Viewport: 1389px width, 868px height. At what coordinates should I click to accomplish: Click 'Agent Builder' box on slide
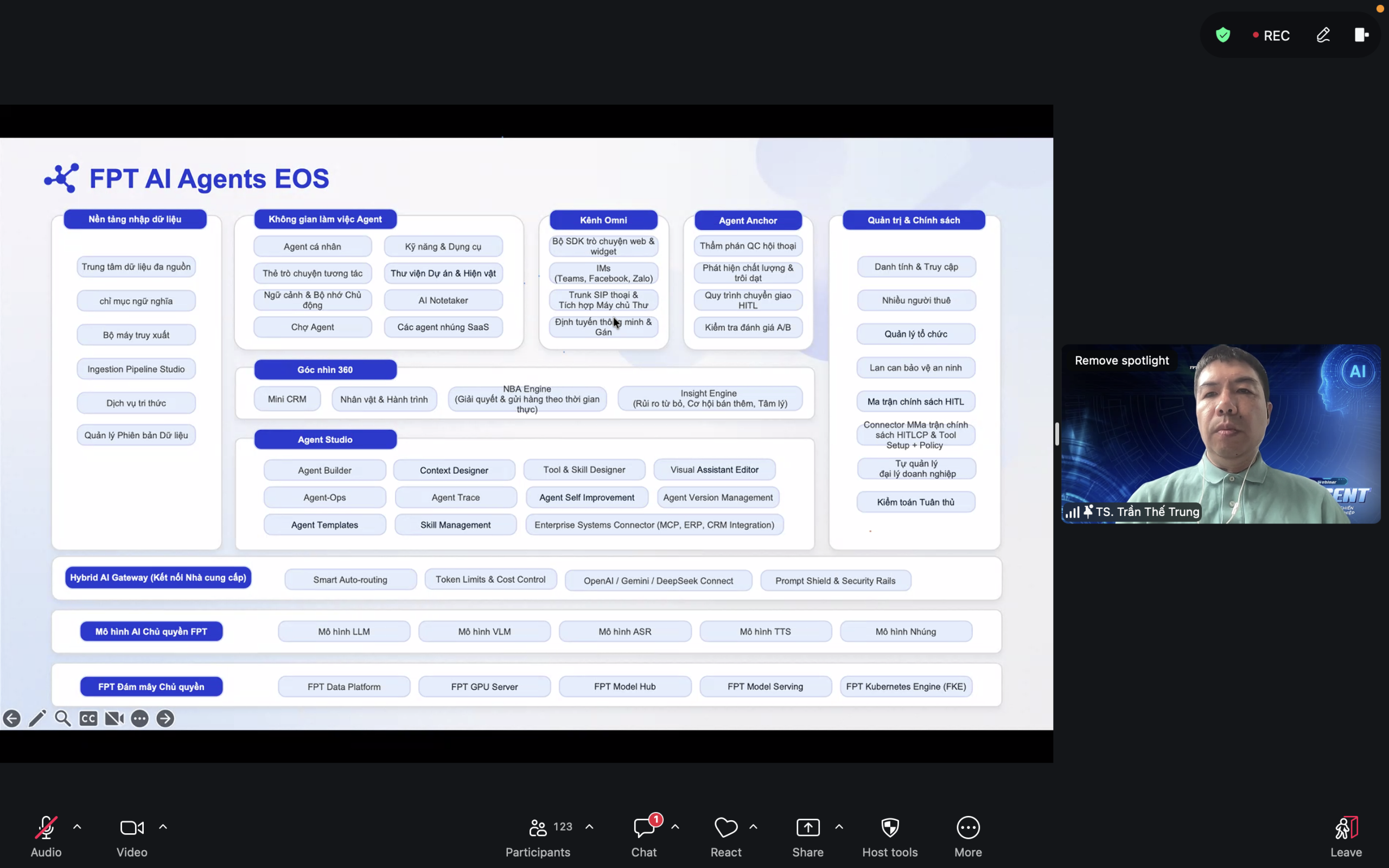coord(325,470)
